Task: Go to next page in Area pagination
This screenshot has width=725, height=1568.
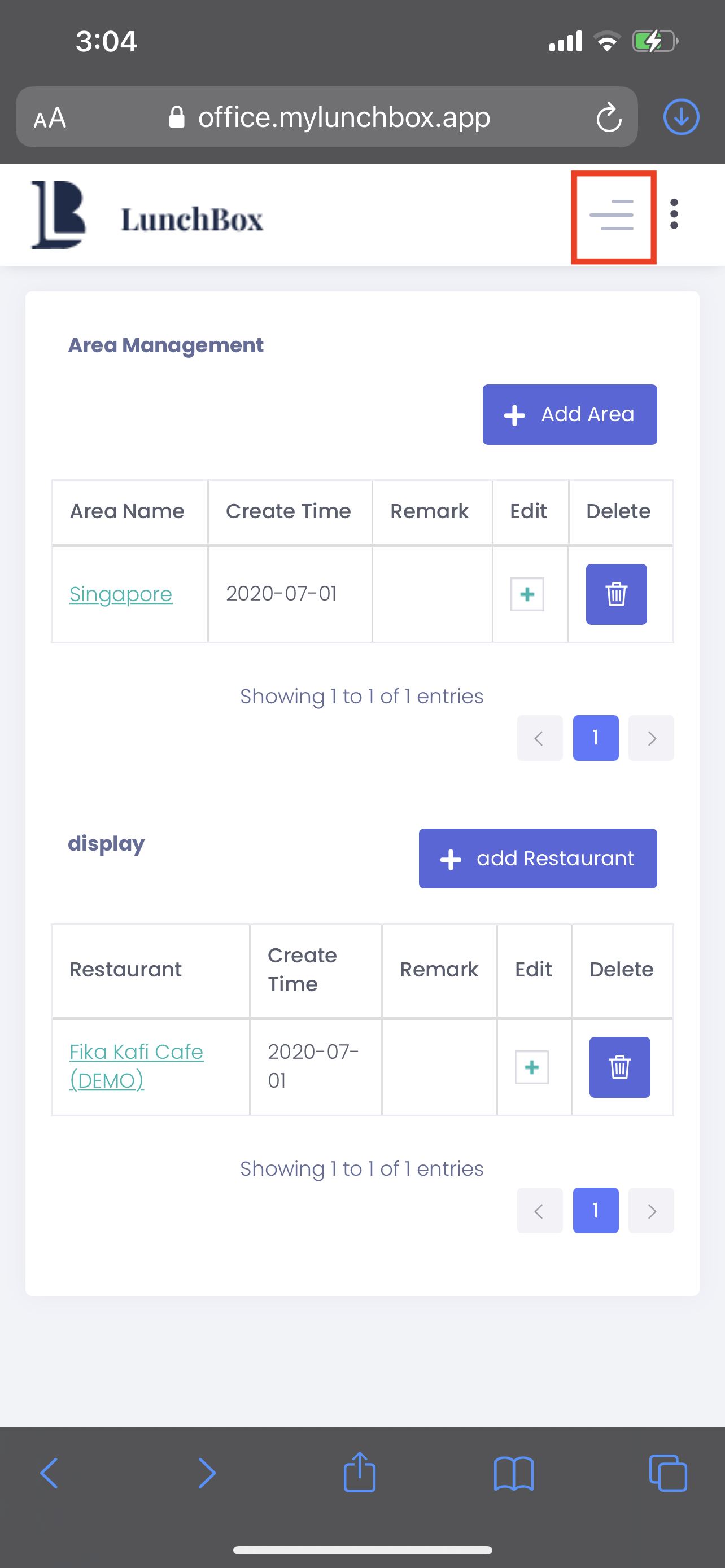Action: click(652, 738)
